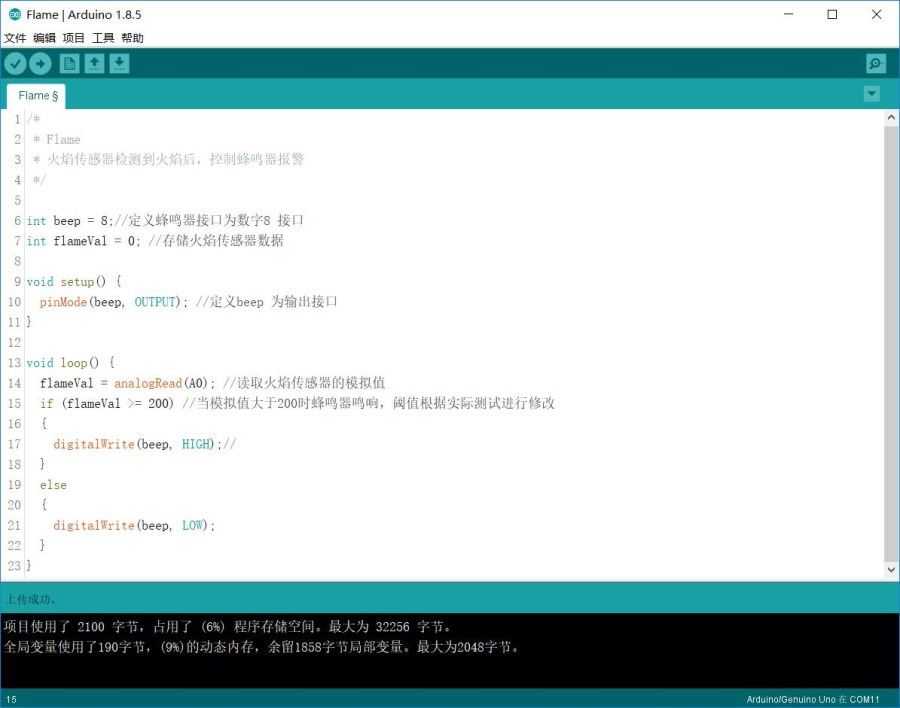Open the Serial Monitor magnifier icon

click(876, 64)
